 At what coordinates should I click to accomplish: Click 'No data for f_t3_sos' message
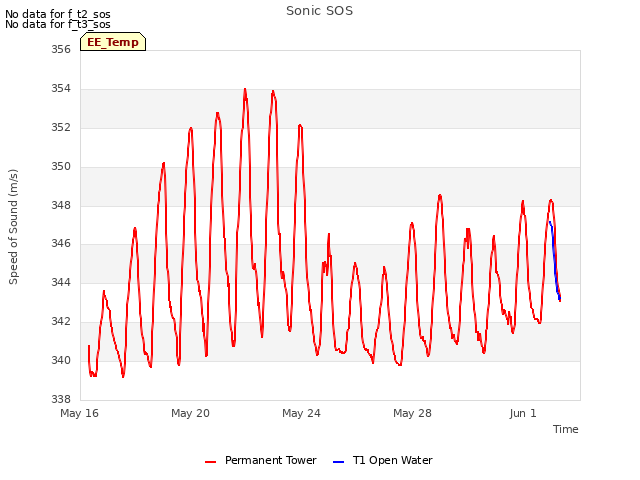(x=58, y=24)
